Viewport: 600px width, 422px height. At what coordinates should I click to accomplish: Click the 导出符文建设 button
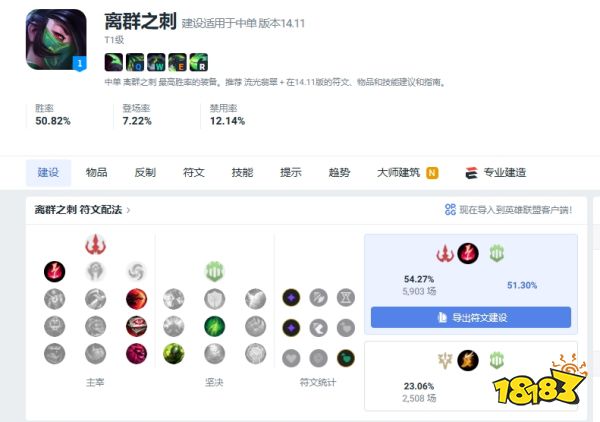click(x=471, y=317)
